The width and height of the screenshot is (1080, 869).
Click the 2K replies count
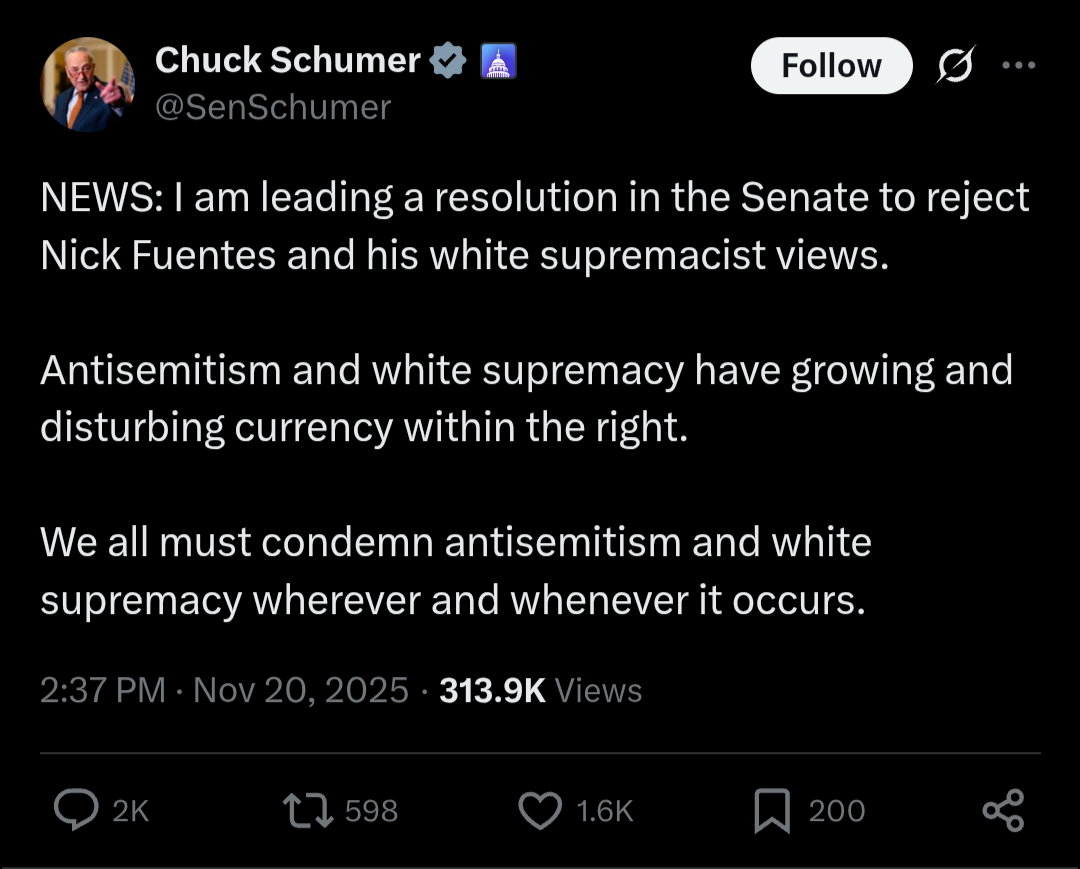131,811
